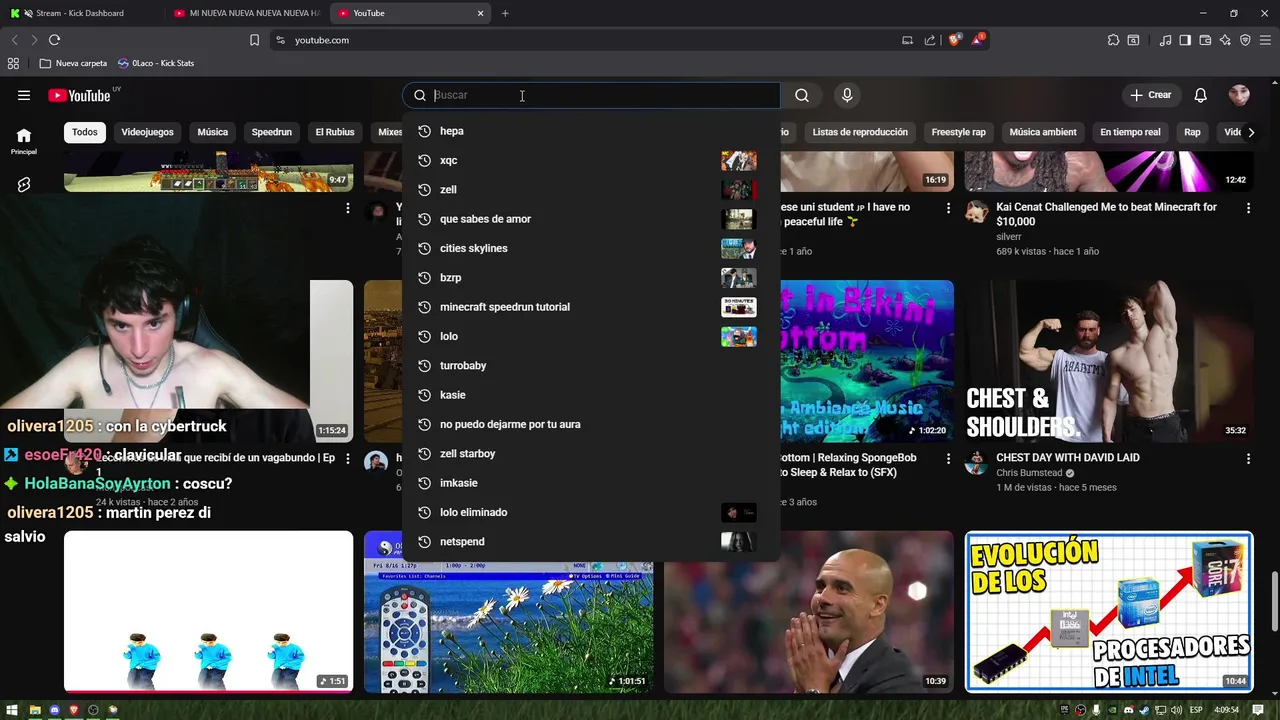Image resolution: width=1280 pixels, height=720 pixels.
Task: Open Brave VPN shield icon
Action: click(1245, 40)
